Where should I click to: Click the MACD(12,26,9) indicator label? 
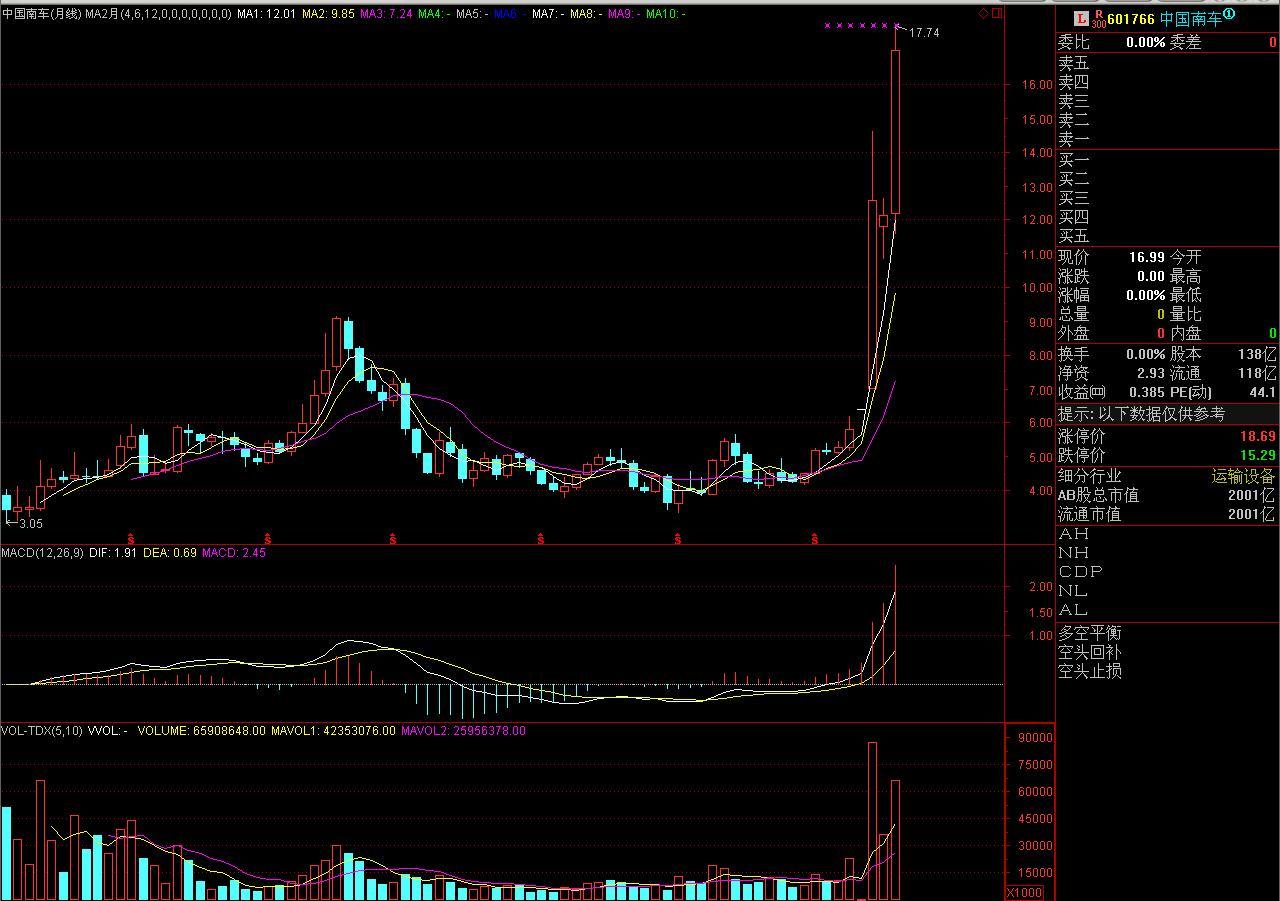pyautogui.click(x=42, y=552)
